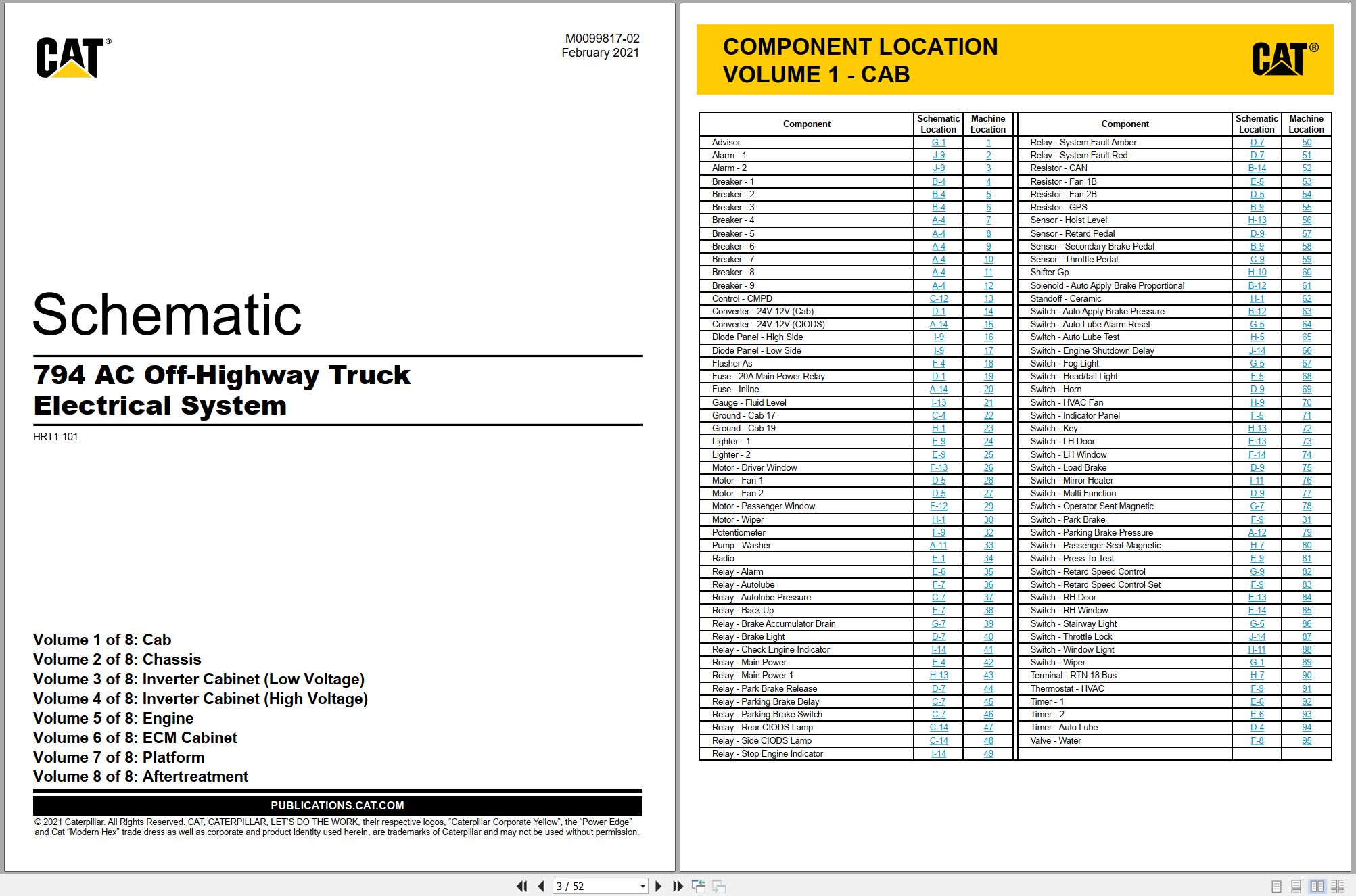Viewport: 1356px width, 896px height.
Task: Click Volume 8 of 8: Aftertreatment text
Action: 141,776
